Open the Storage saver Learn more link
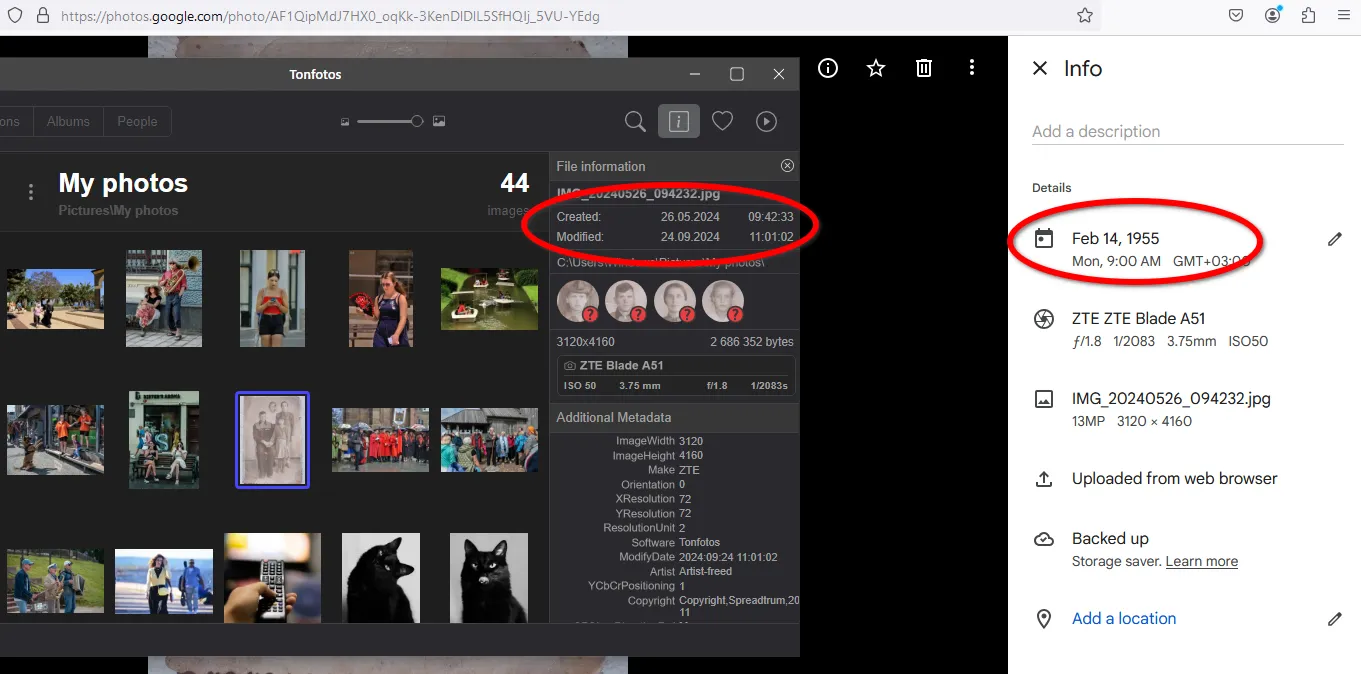 1201,561
